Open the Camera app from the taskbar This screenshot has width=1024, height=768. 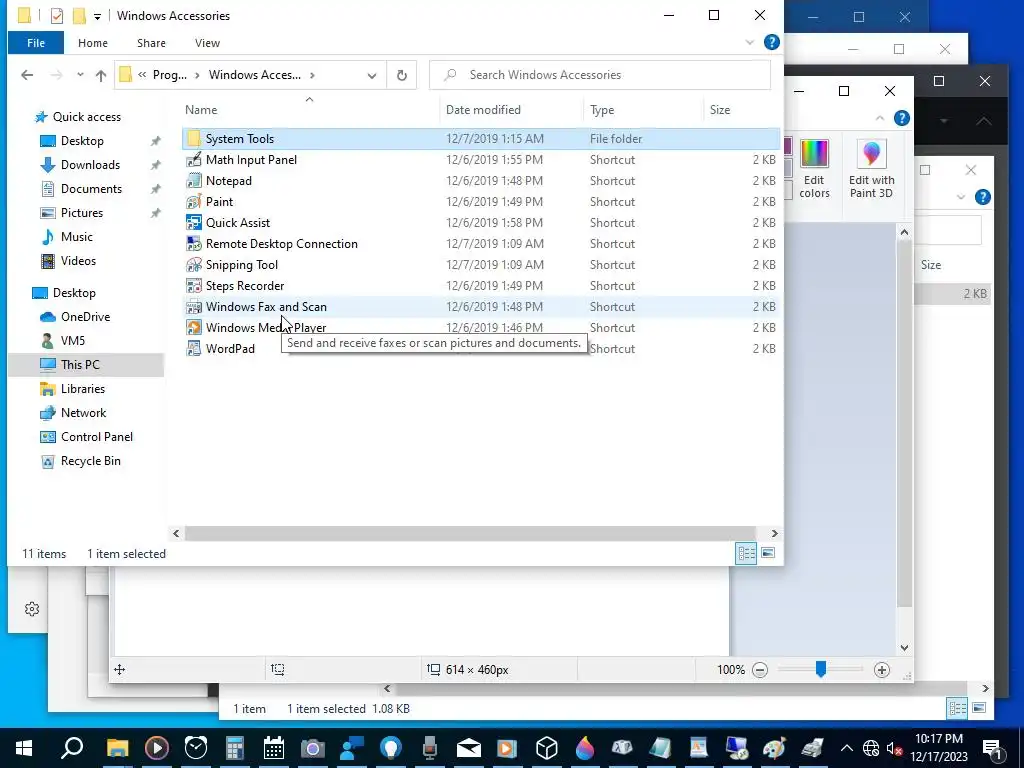tap(313, 748)
